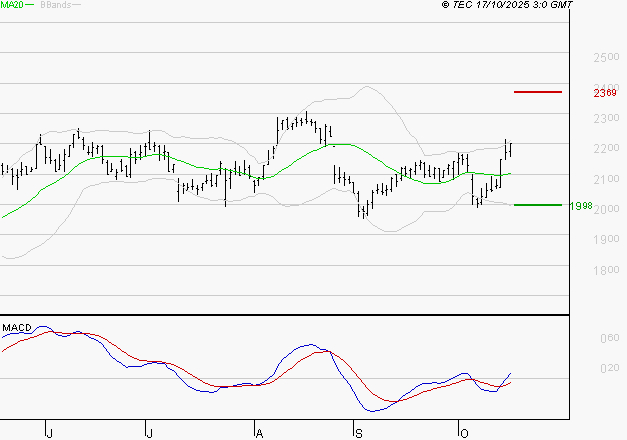Click the MA20 legend label
627x440 pixels.
(x=12, y=5)
